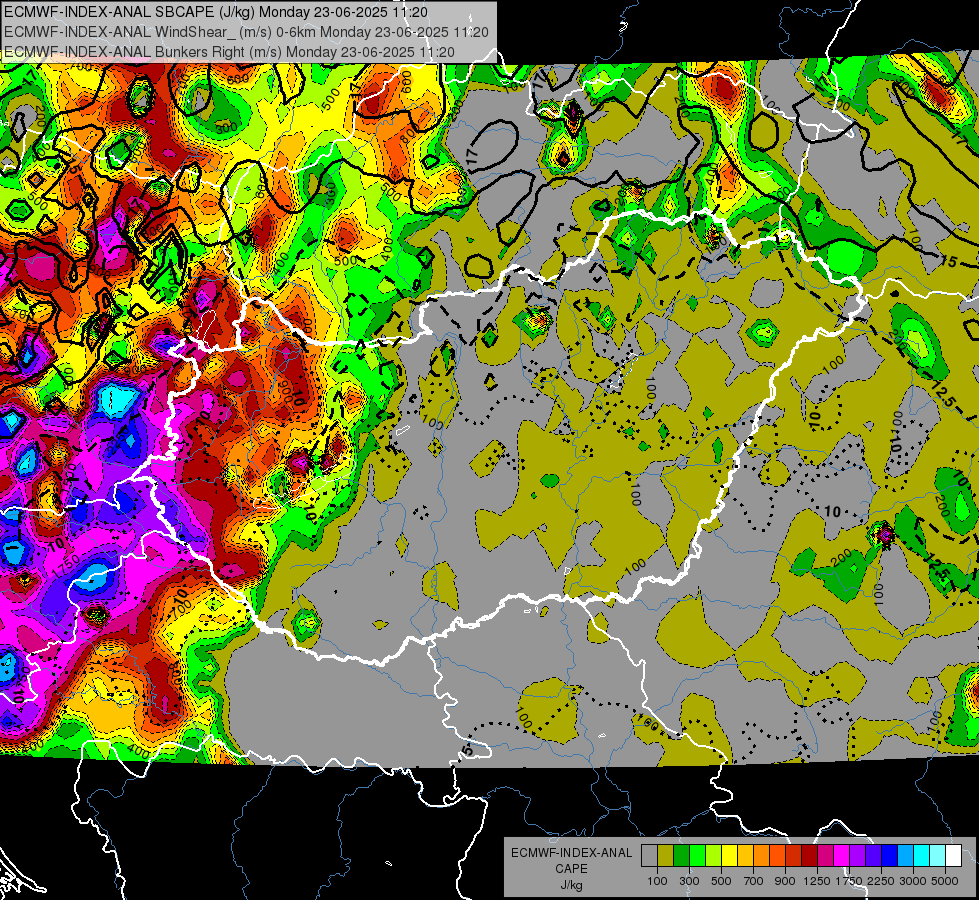The image size is (979, 900).
Task: Click the legend word CAPE
Action: [x=571, y=869]
